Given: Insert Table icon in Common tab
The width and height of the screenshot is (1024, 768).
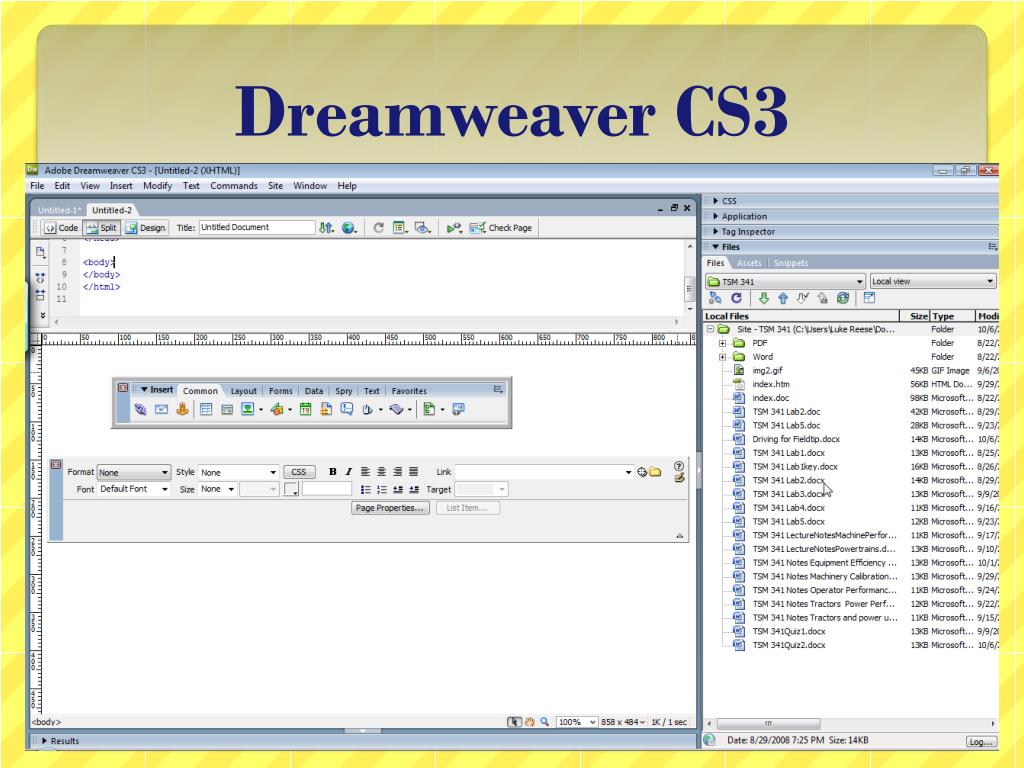Looking at the screenshot, I should (206, 409).
